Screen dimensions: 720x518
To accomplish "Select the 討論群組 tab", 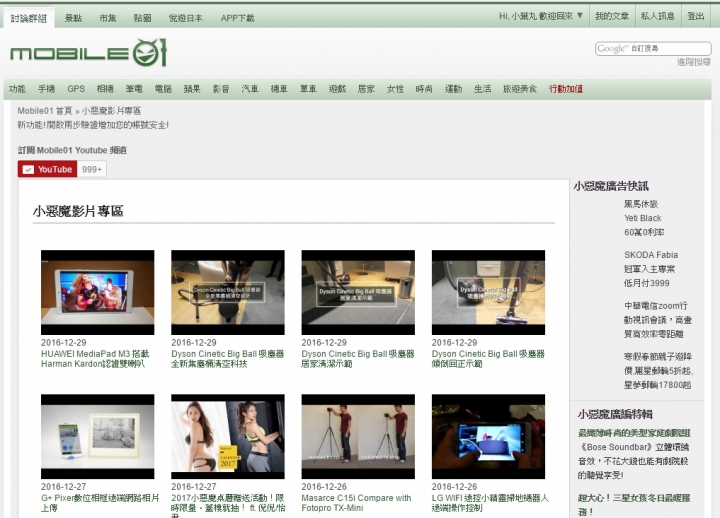I will click(29, 18).
